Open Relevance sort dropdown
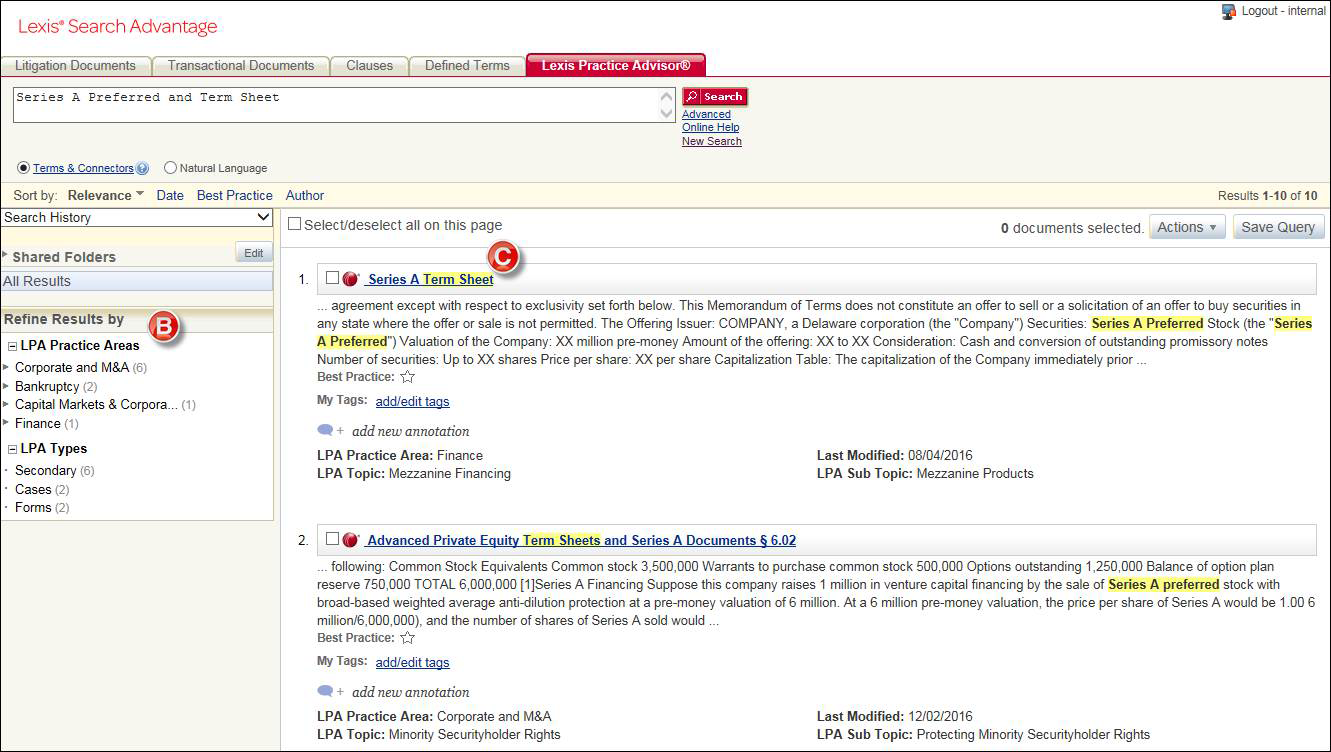Image resolution: width=1331 pixels, height=752 pixels. [106, 195]
